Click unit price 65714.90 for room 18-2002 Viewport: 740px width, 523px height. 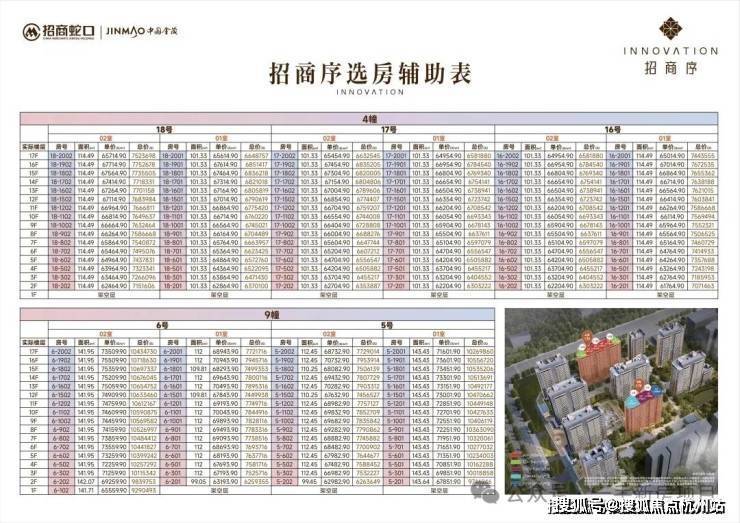(x=114, y=155)
